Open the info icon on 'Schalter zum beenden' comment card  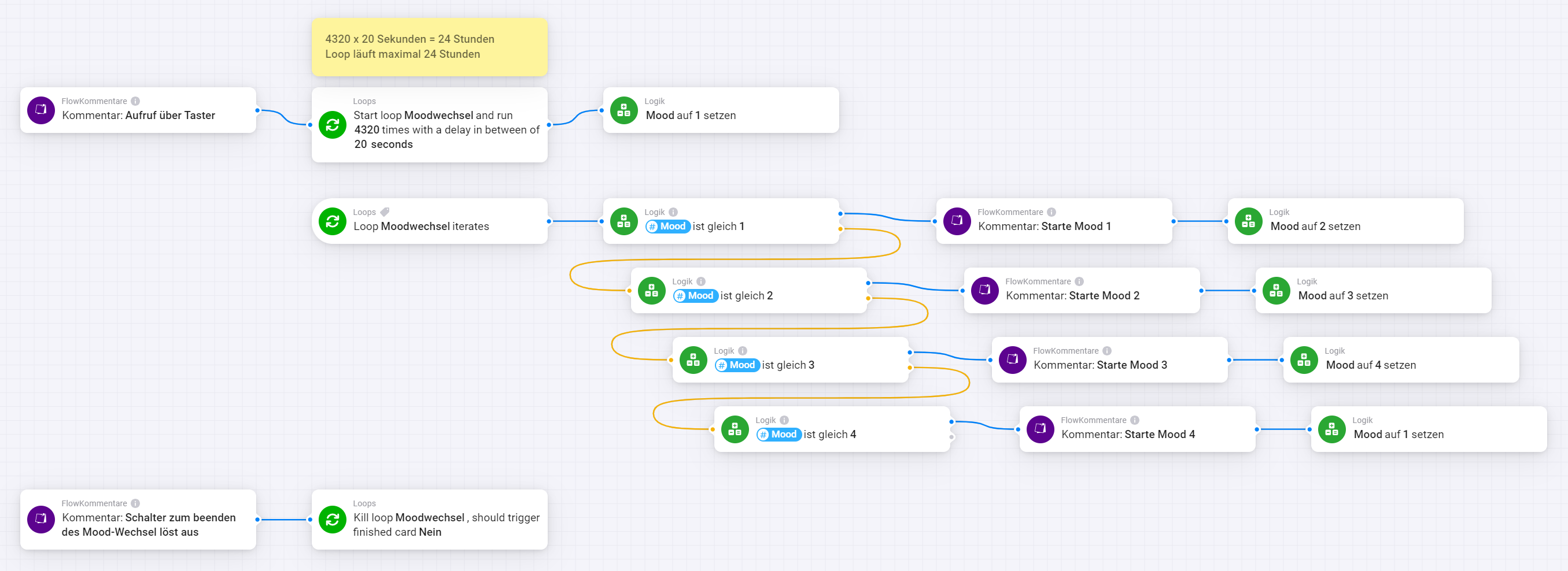[135, 503]
